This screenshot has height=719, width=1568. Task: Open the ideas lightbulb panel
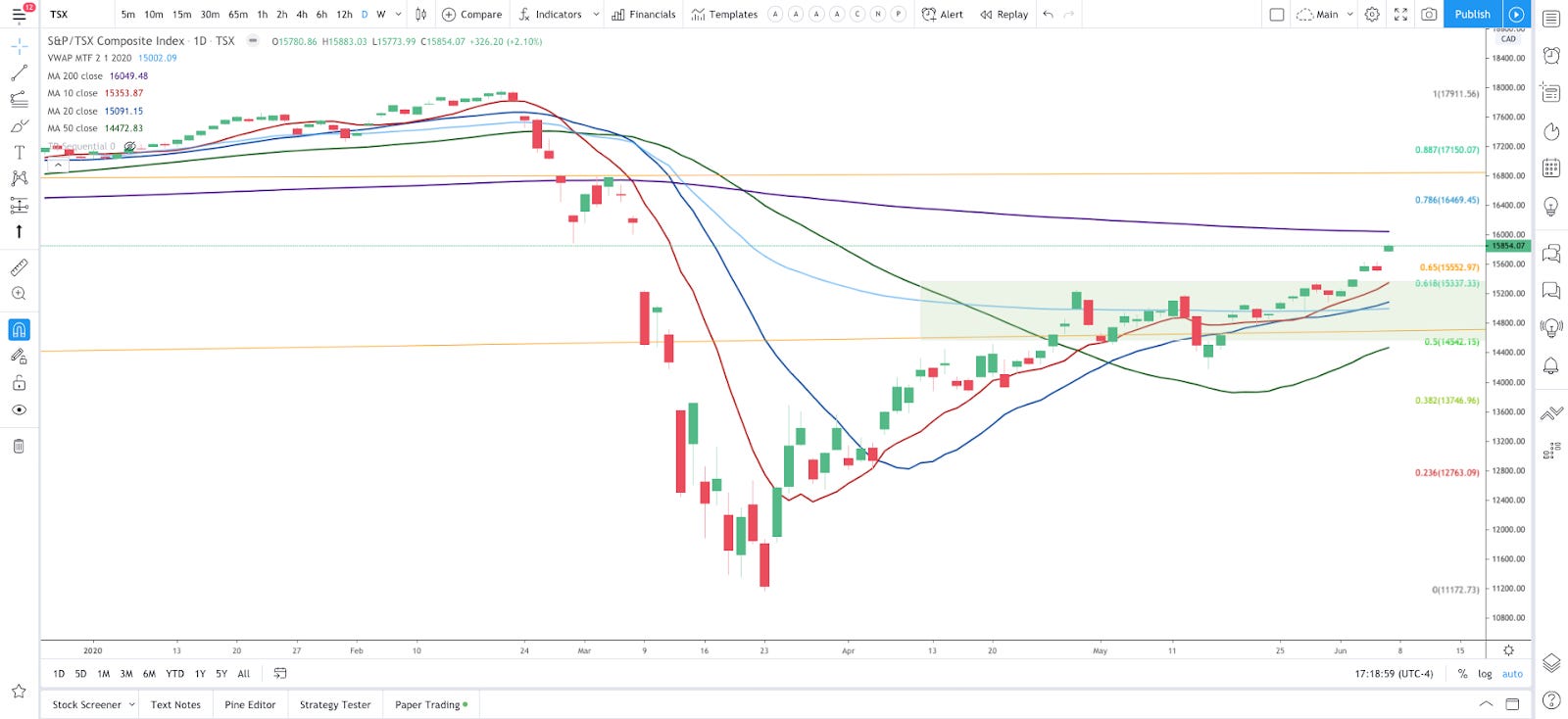coord(1550,206)
